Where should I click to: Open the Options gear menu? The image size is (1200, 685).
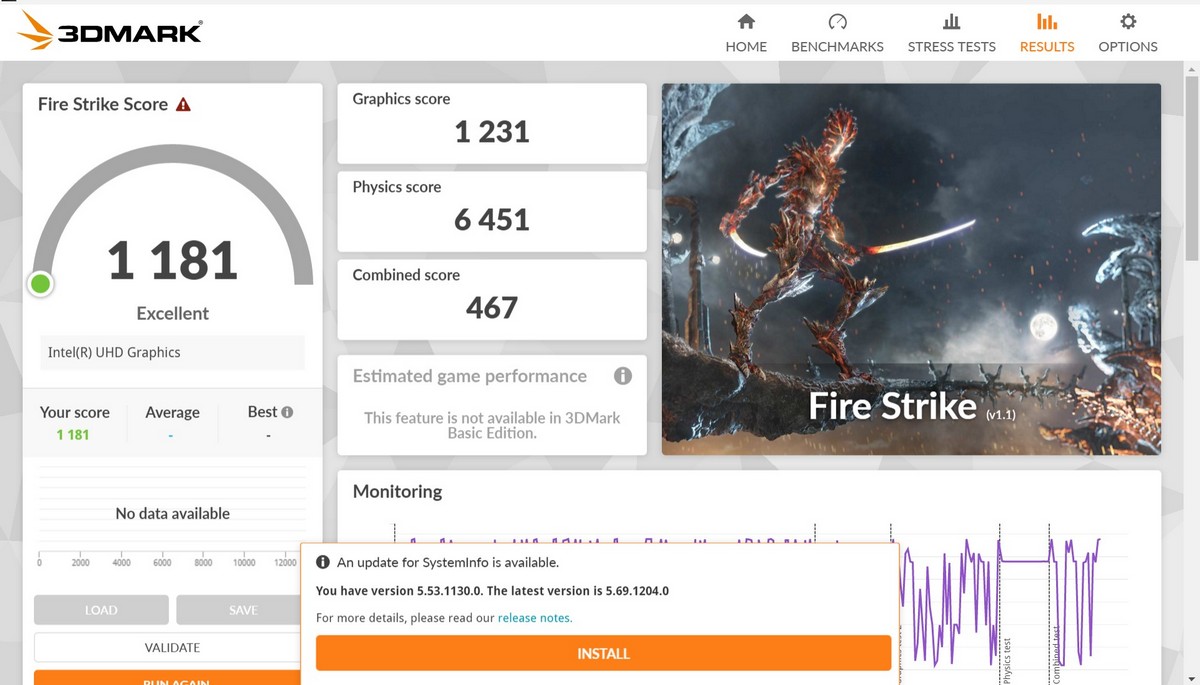(1128, 33)
